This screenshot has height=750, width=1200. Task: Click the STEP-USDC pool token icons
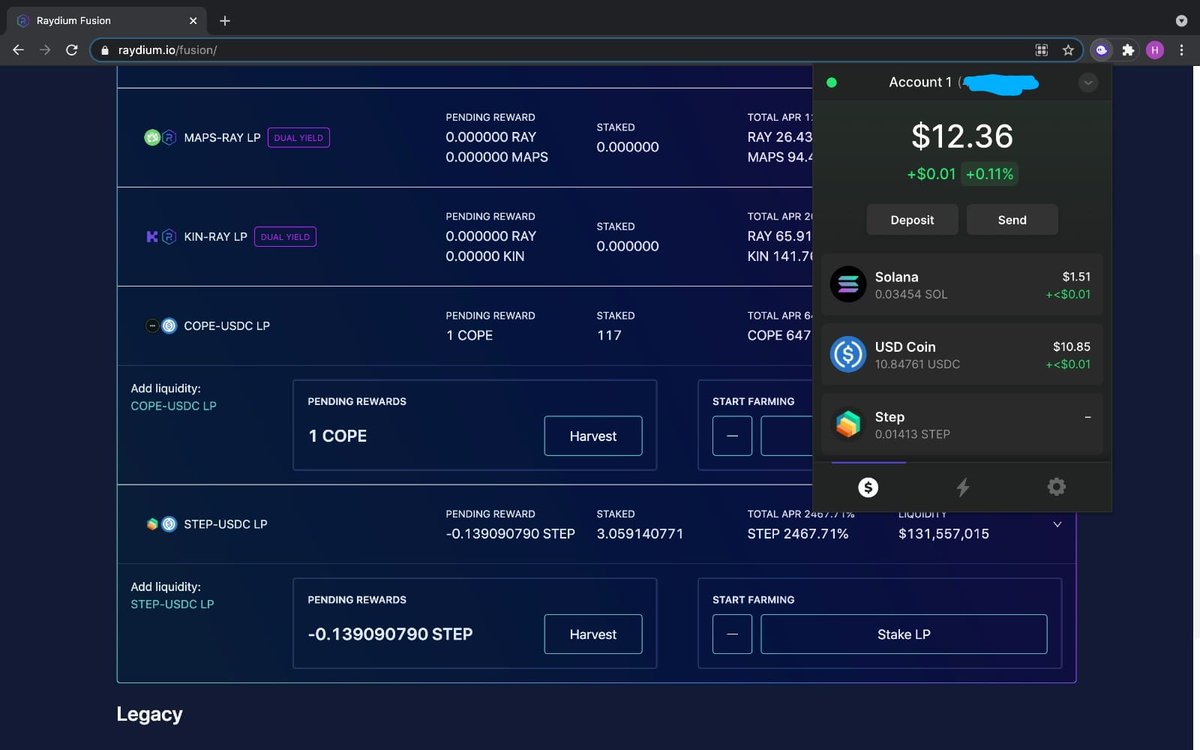(x=160, y=524)
